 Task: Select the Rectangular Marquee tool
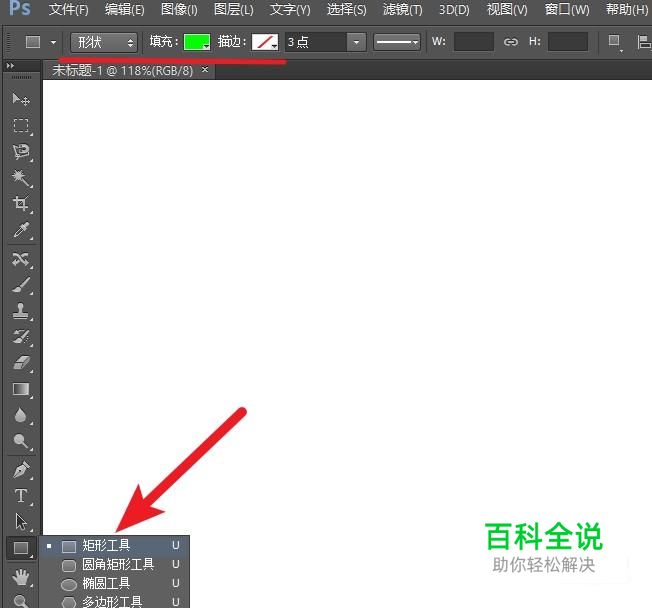(20, 126)
